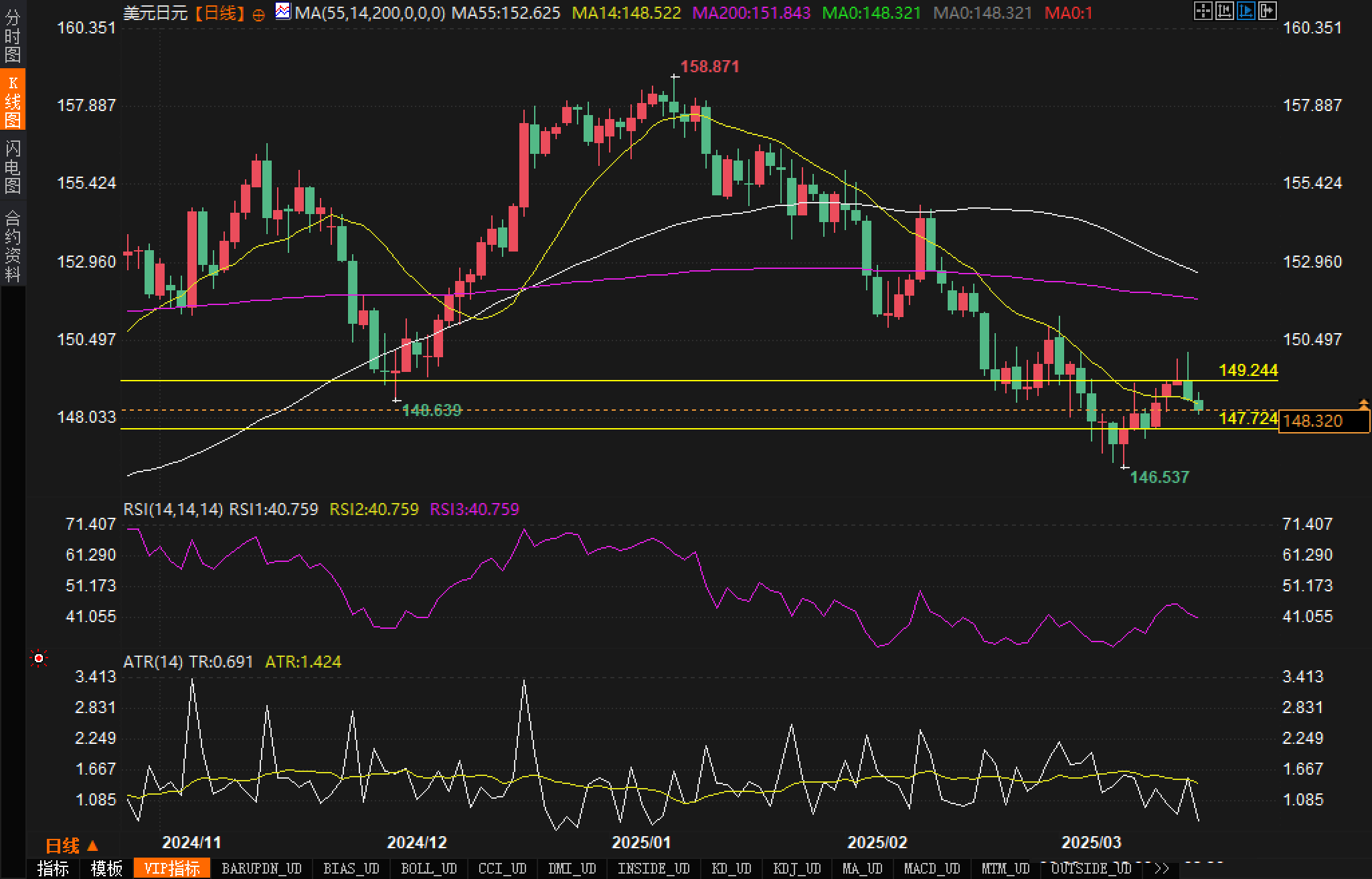Click the green MA0:148.321 label
The image size is (1372, 879).
click(871, 13)
